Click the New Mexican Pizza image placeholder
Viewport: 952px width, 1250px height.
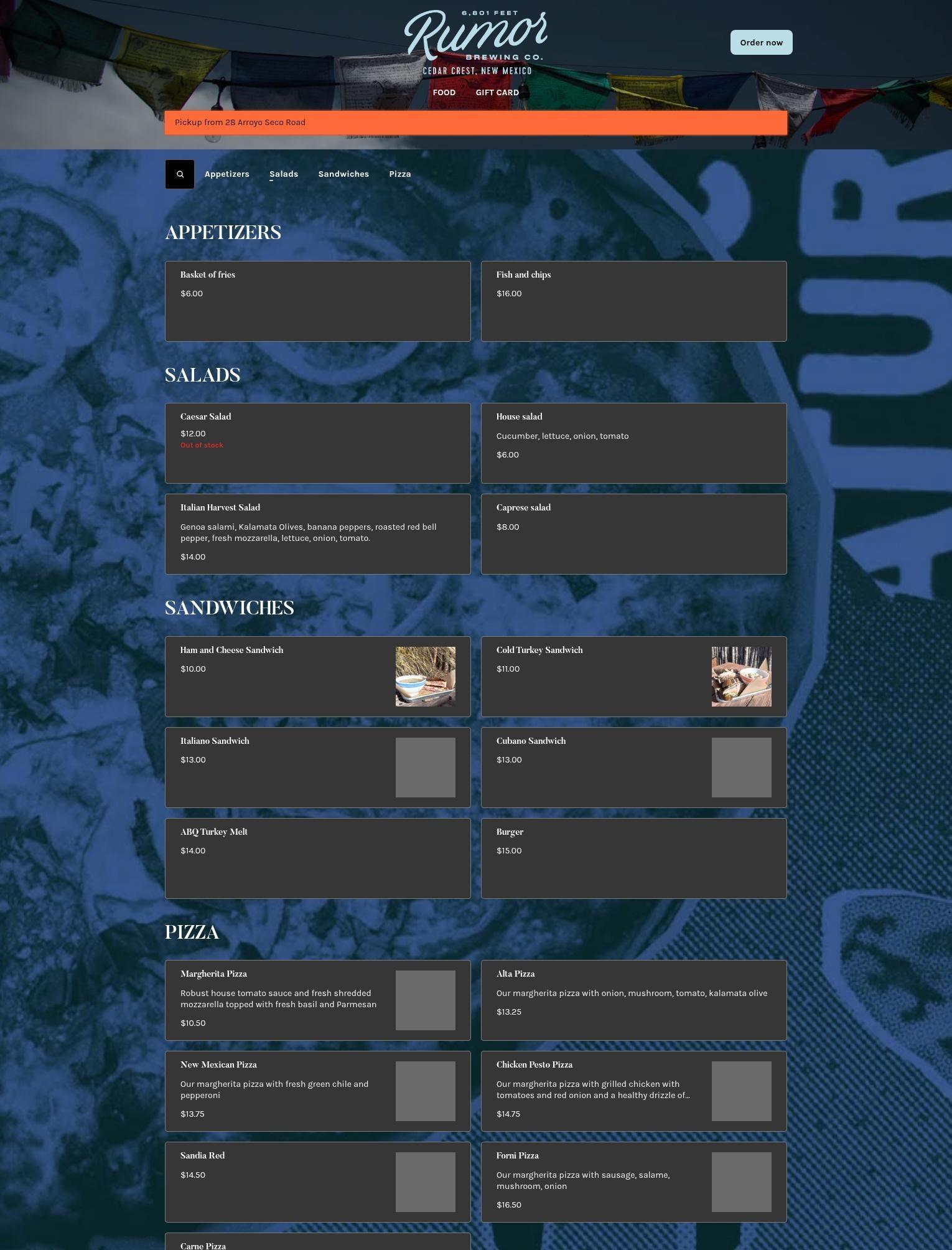click(x=426, y=1091)
